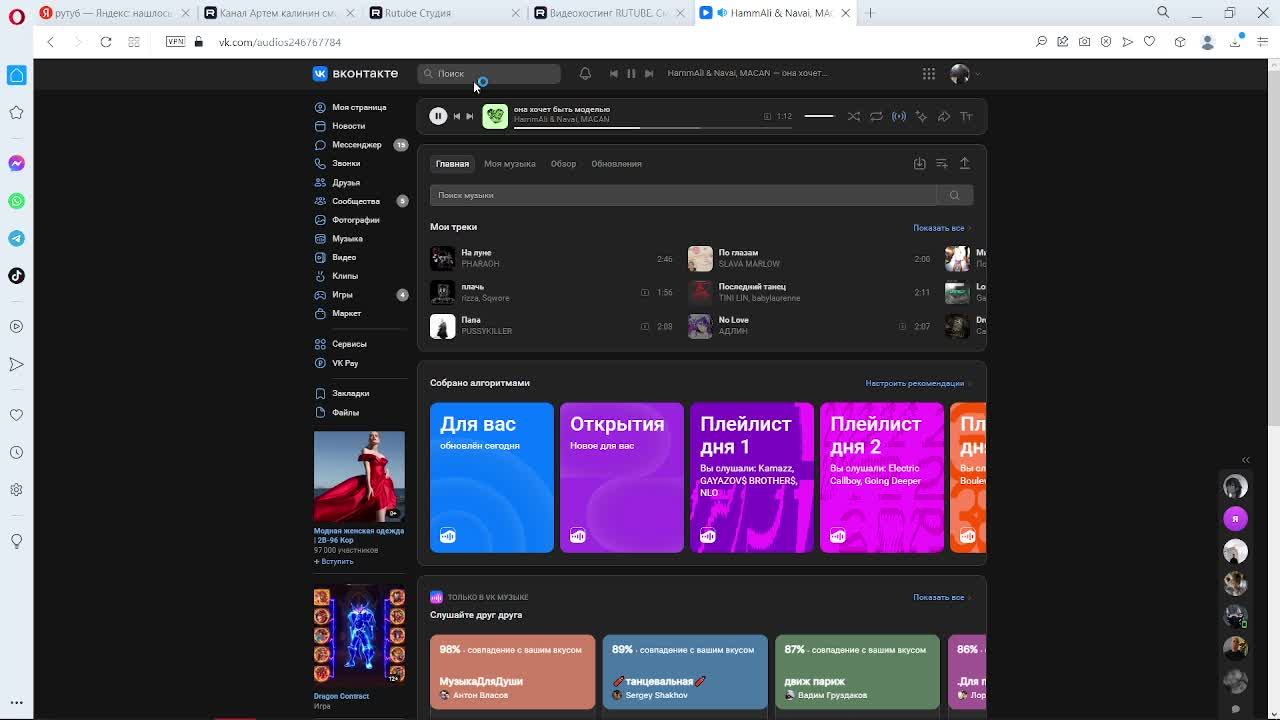1280x720 pixels.
Task: Open WhatsApp in the Opera sidebar
Action: 16,201
